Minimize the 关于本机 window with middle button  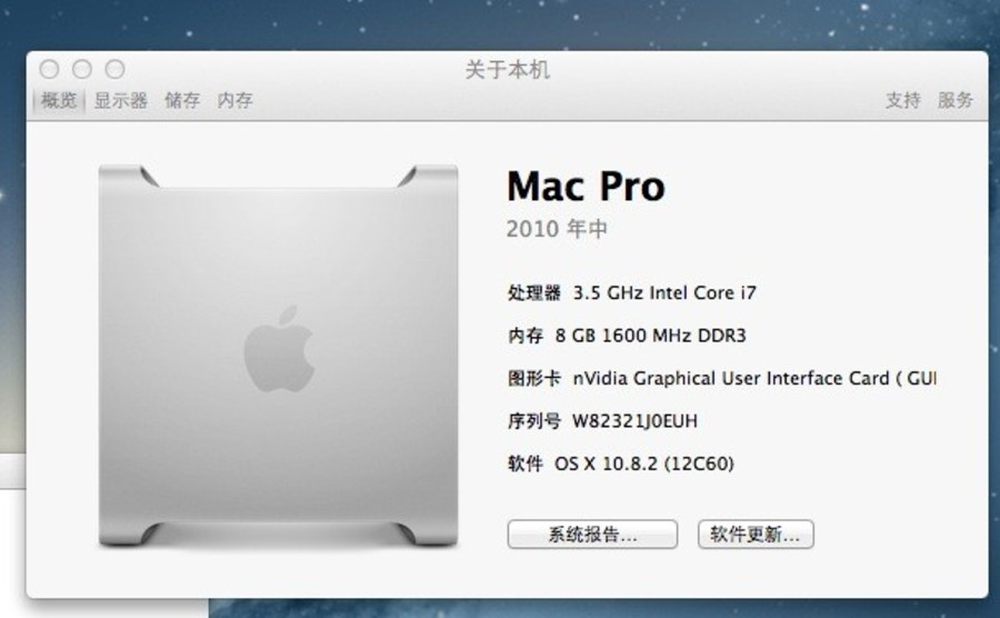pyautogui.click(x=82, y=69)
